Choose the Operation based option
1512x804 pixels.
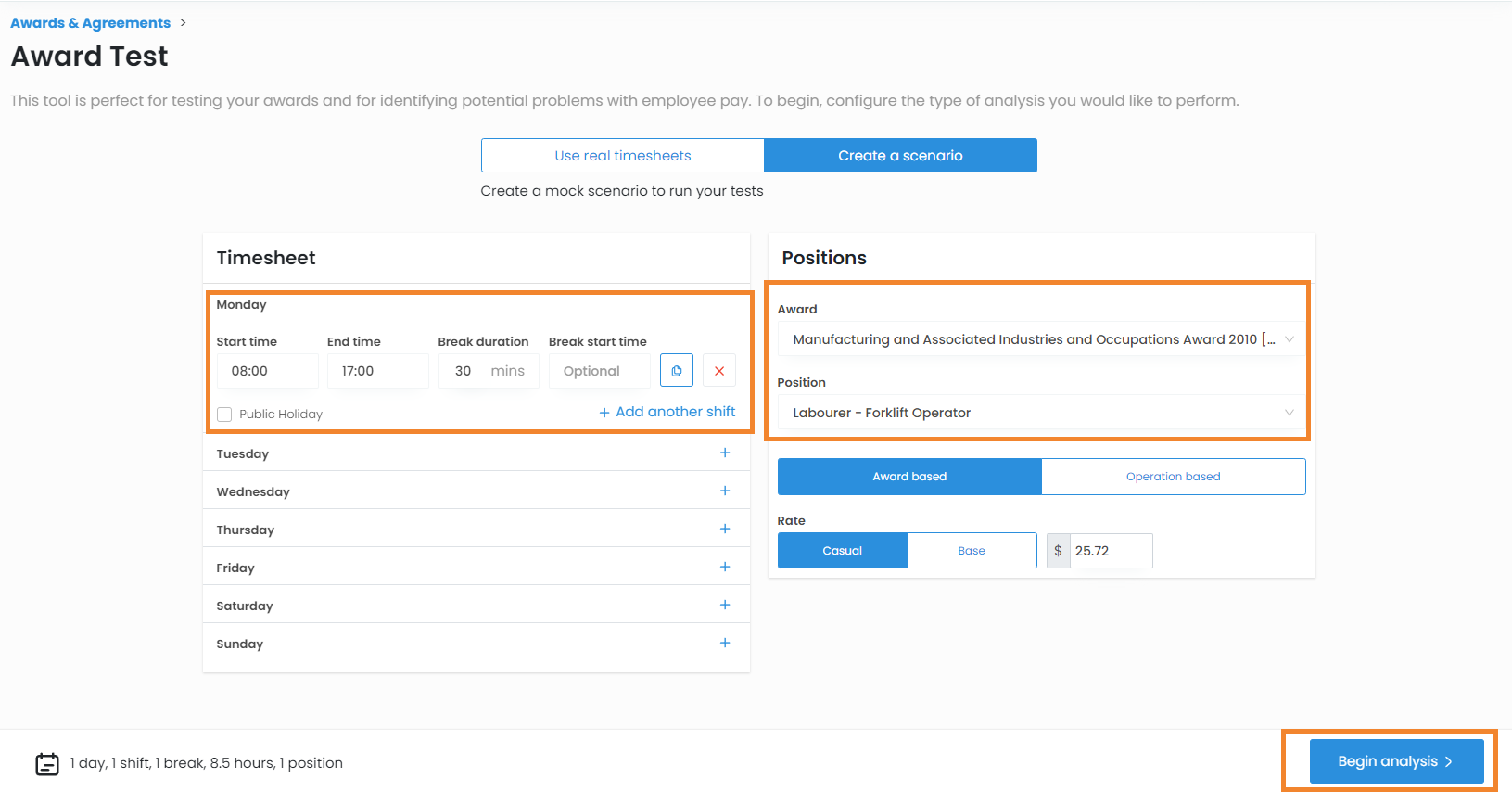[1173, 477]
